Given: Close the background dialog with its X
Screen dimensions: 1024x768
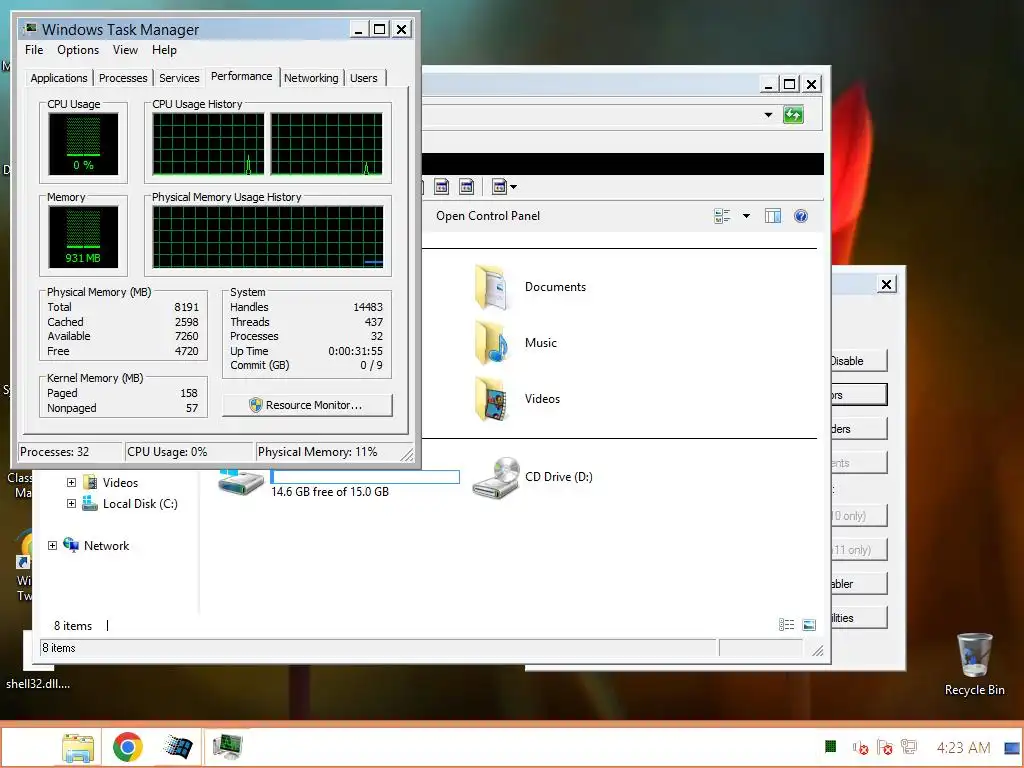Looking at the screenshot, I should click(886, 284).
